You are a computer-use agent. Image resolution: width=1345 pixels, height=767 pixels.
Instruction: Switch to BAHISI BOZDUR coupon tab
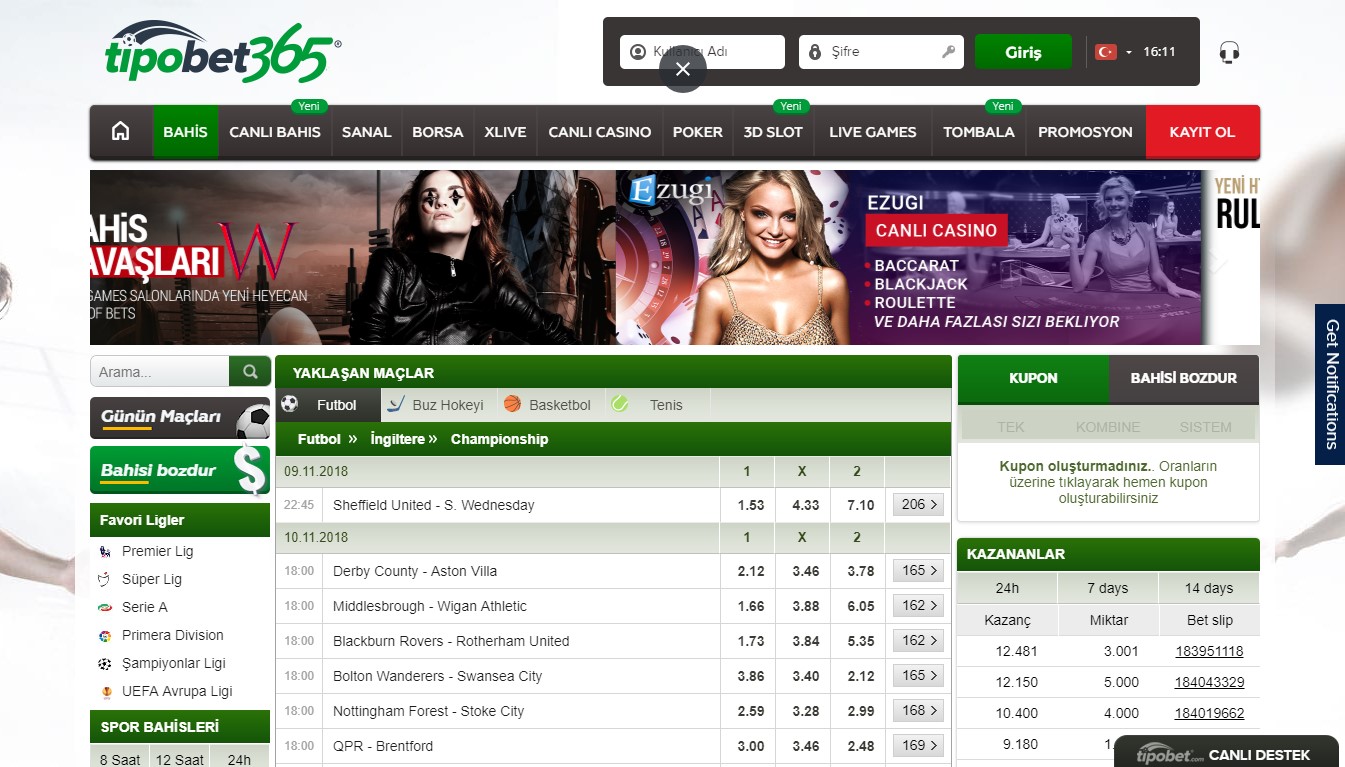[x=1184, y=378]
